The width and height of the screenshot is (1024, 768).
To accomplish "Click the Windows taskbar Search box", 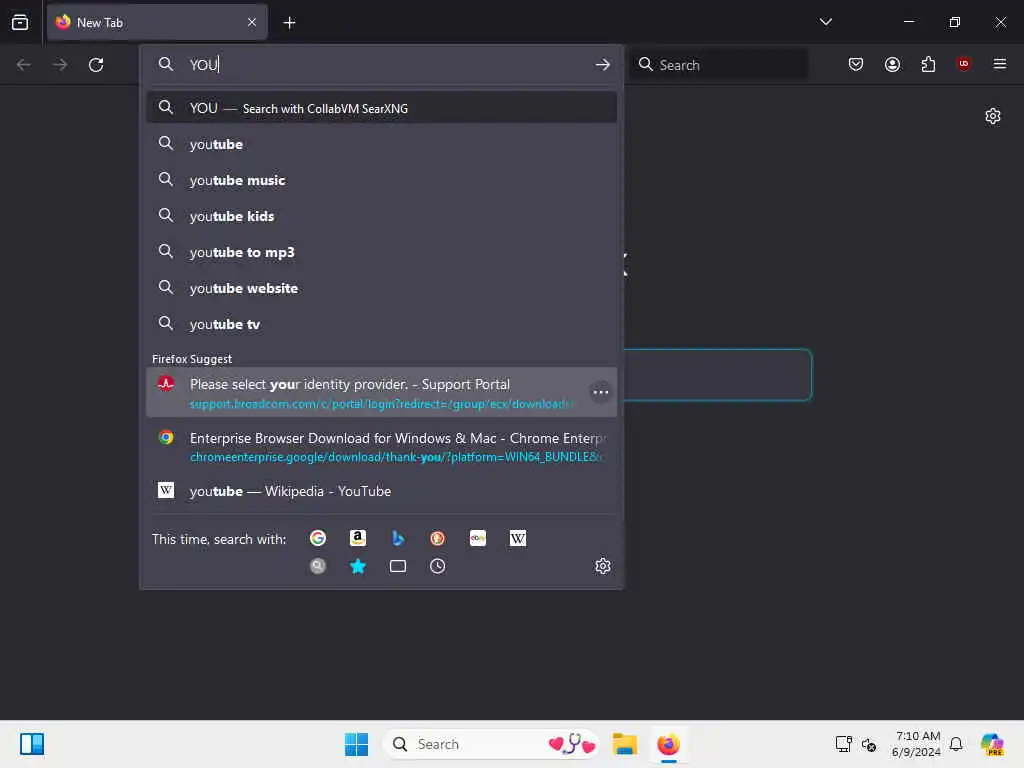I will pos(490,744).
